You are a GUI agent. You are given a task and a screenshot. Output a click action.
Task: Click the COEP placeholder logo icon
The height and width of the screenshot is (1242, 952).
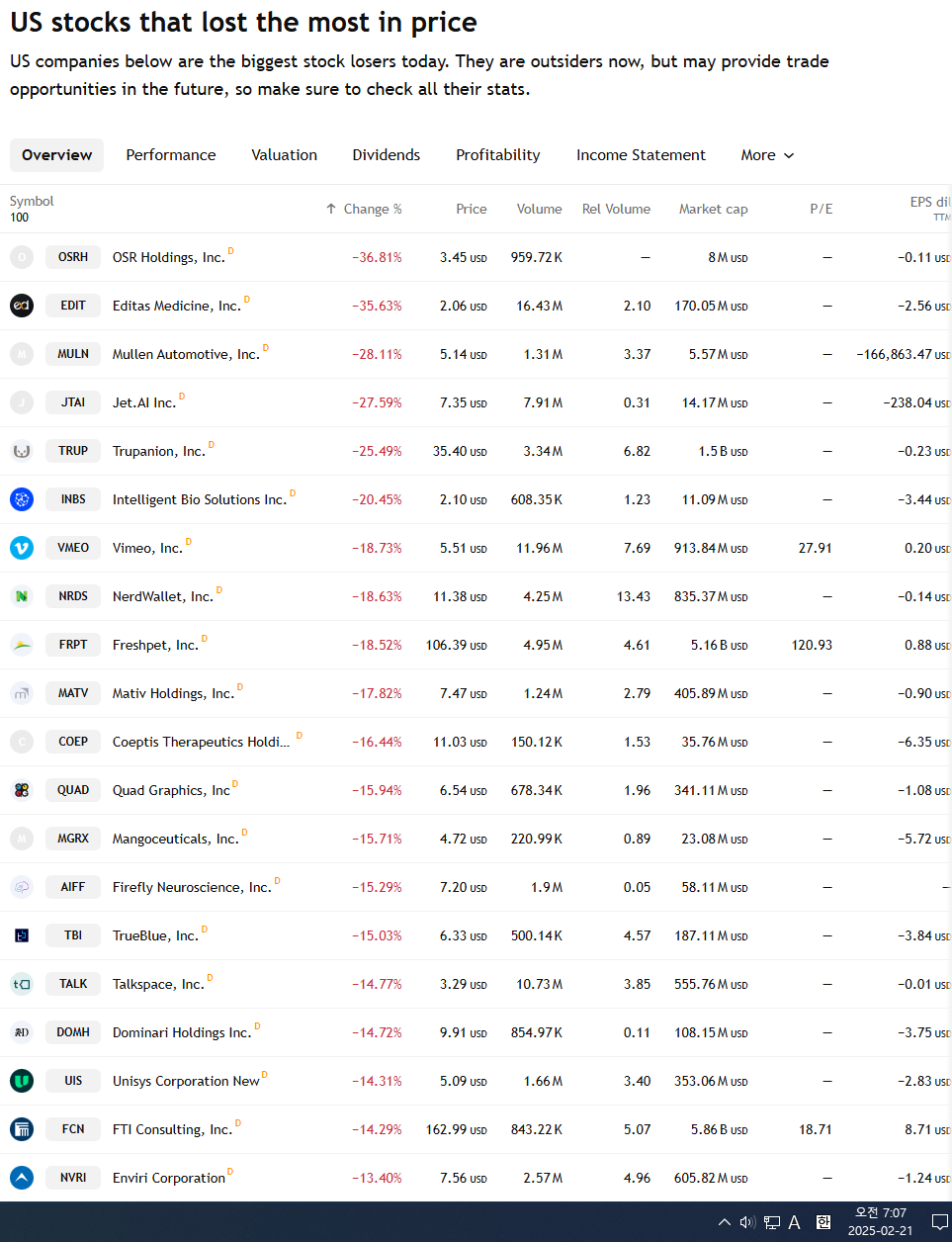[x=22, y=742]
